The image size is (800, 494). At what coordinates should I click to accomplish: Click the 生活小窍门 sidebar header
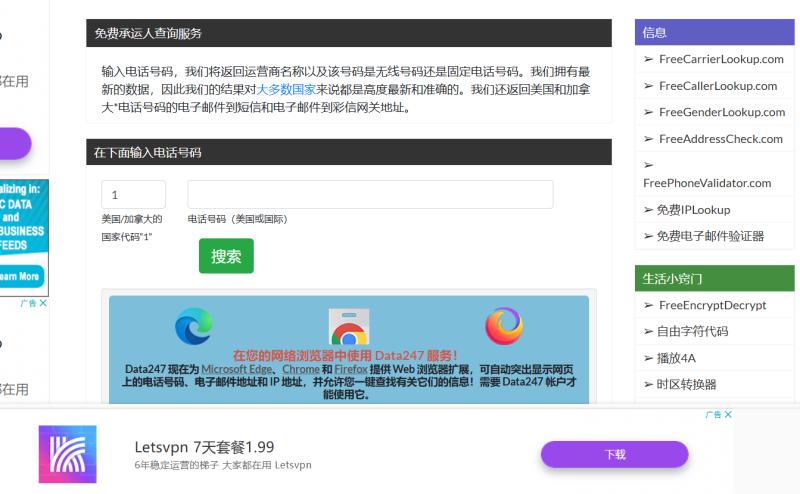tap(714, 279)
